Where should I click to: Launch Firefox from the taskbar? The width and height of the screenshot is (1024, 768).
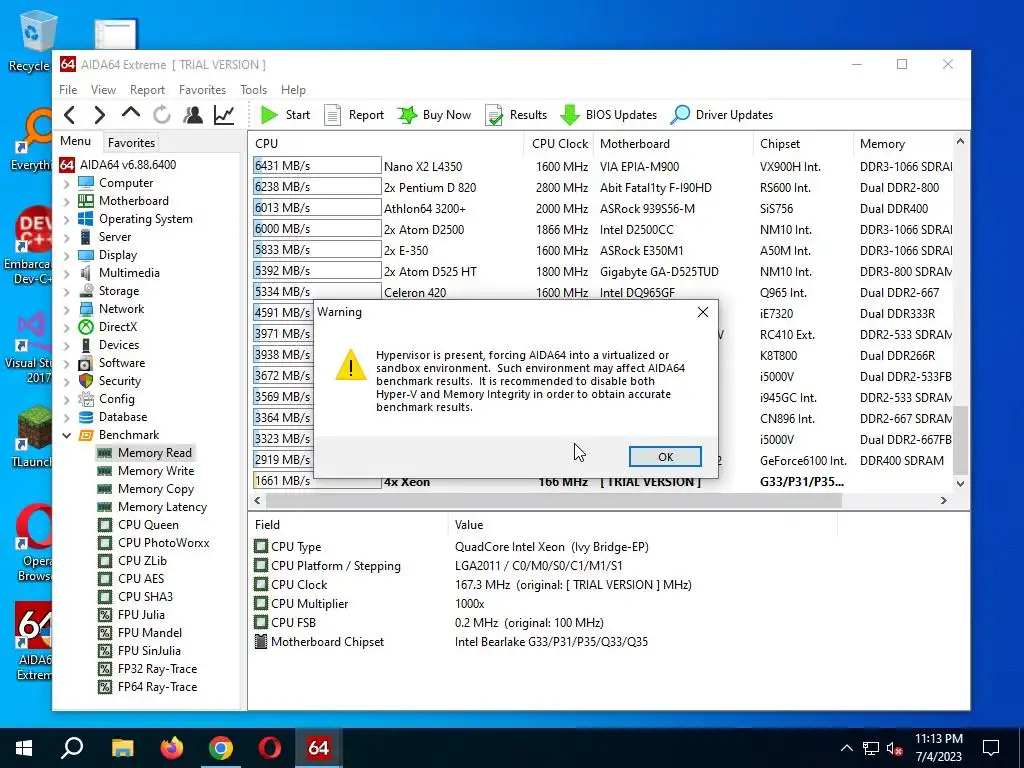[x=172, y=748]
